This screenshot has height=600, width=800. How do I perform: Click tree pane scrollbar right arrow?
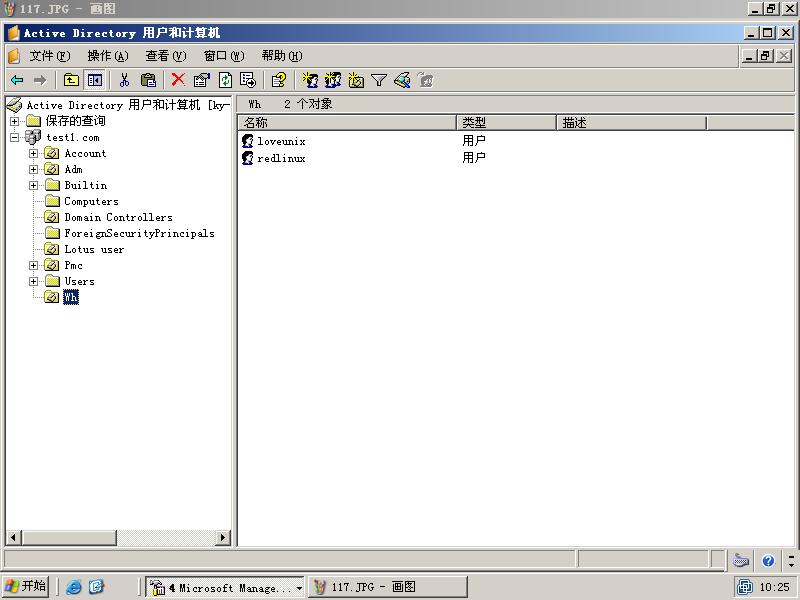pos(222,537)
